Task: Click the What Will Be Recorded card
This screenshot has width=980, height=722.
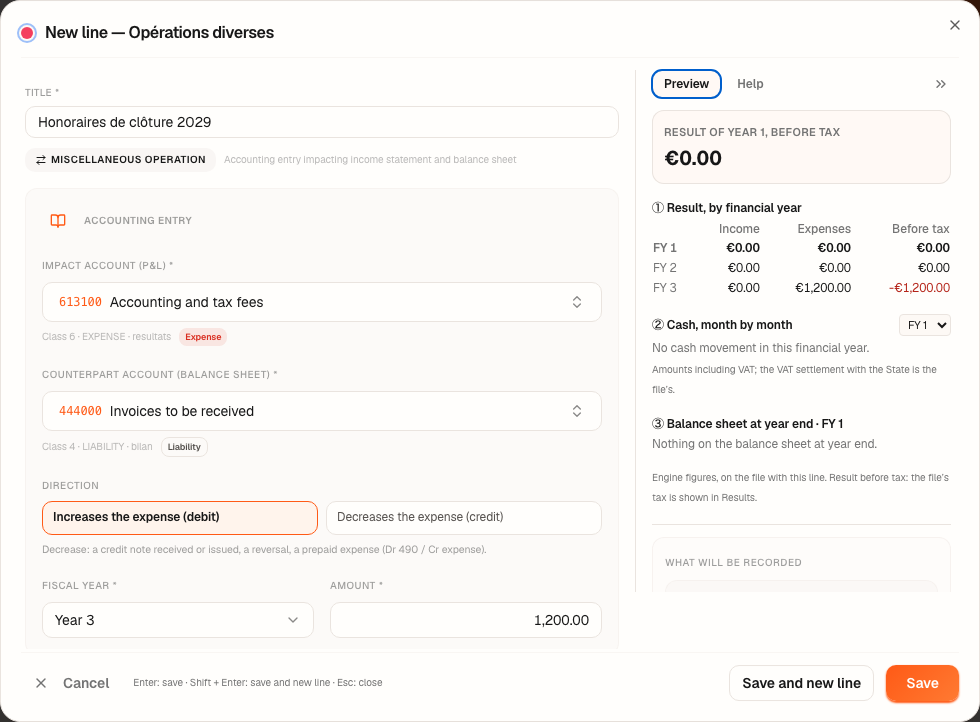Action: click(x=801, y=564)
